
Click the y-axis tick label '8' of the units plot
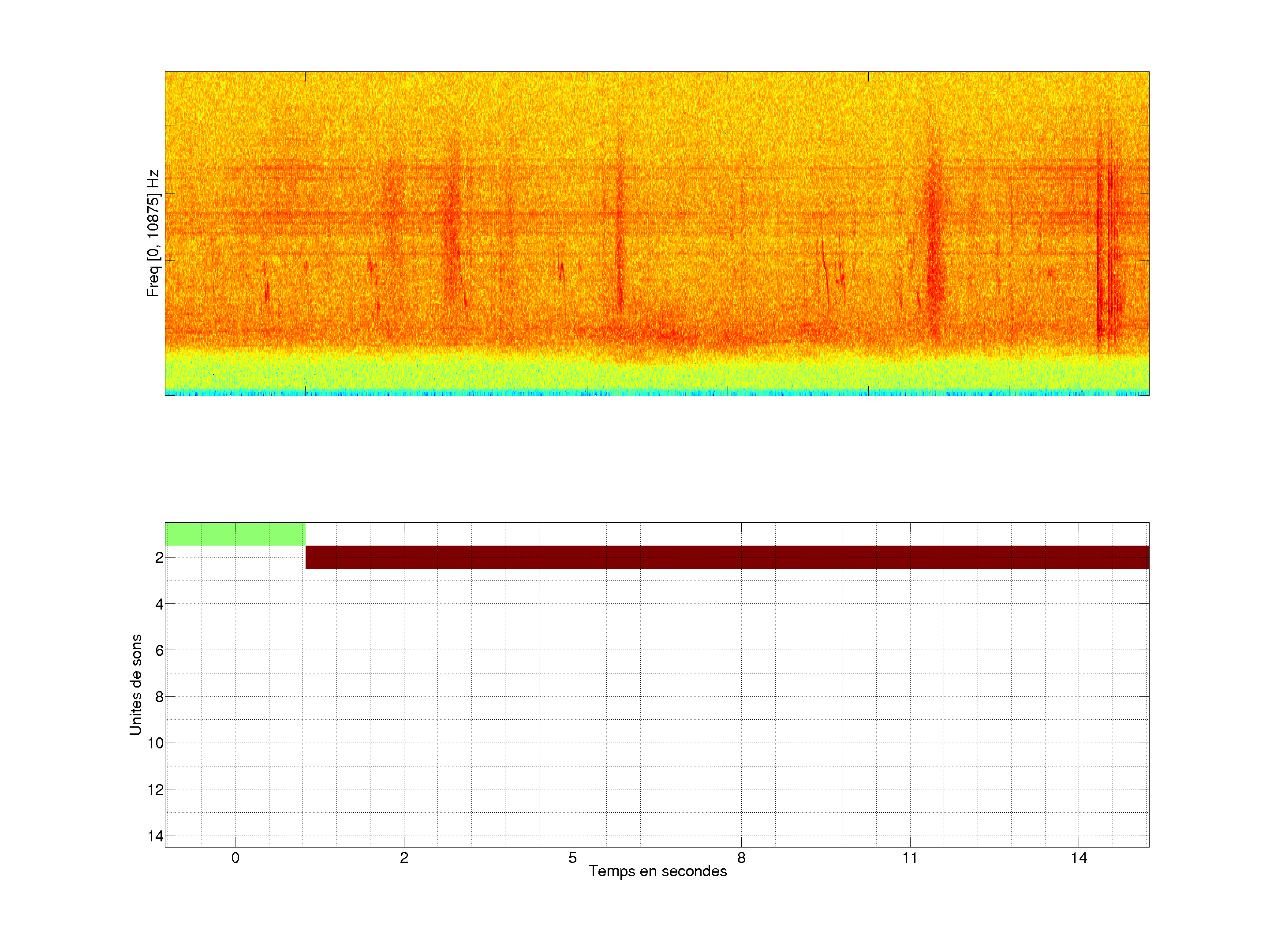coord(159,697)
